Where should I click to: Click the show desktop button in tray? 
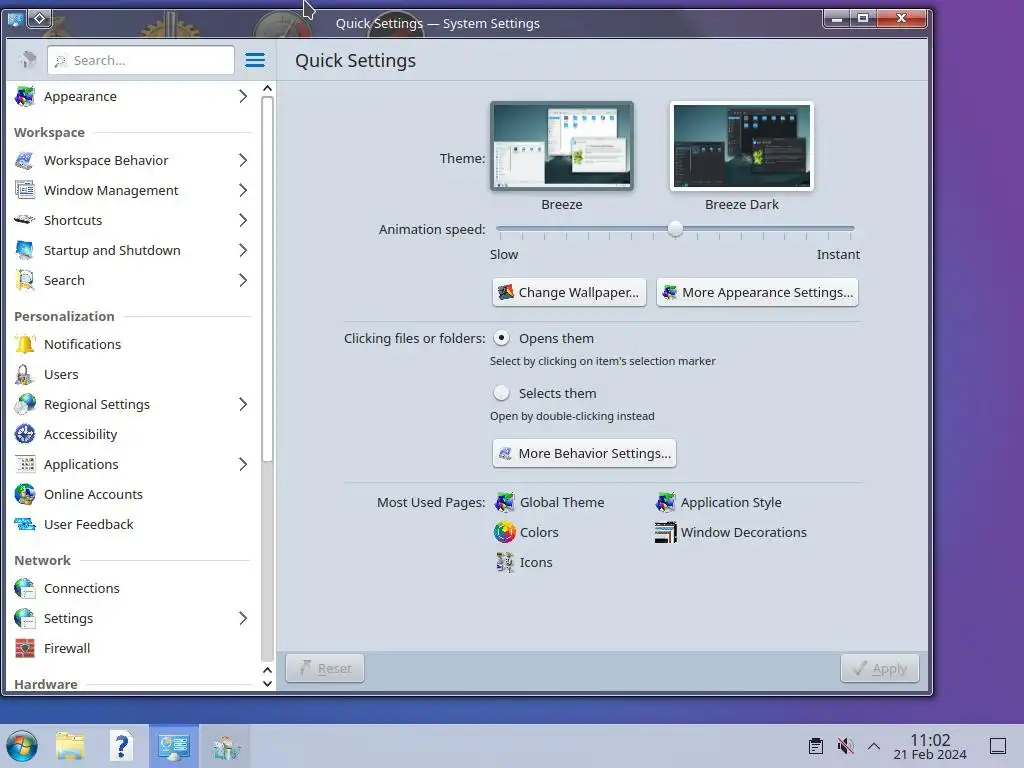pos(998,746)
